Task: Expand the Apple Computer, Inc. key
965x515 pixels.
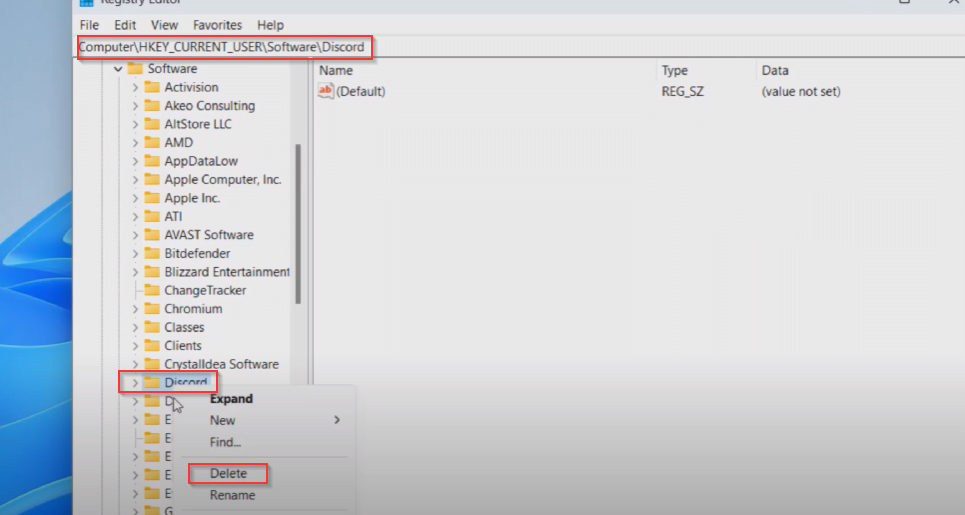Action: [135, 180]
